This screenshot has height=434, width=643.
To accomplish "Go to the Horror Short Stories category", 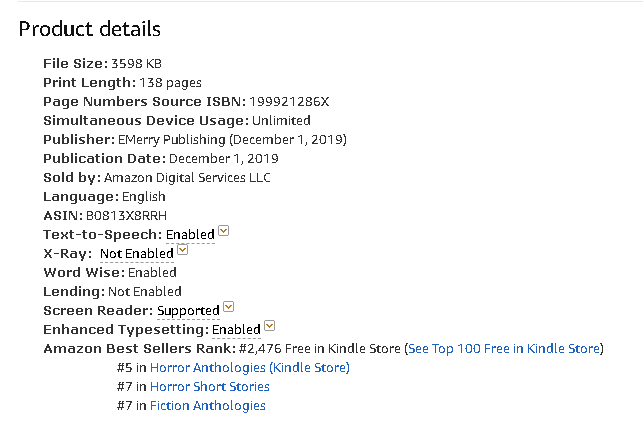I will point(209,386).
